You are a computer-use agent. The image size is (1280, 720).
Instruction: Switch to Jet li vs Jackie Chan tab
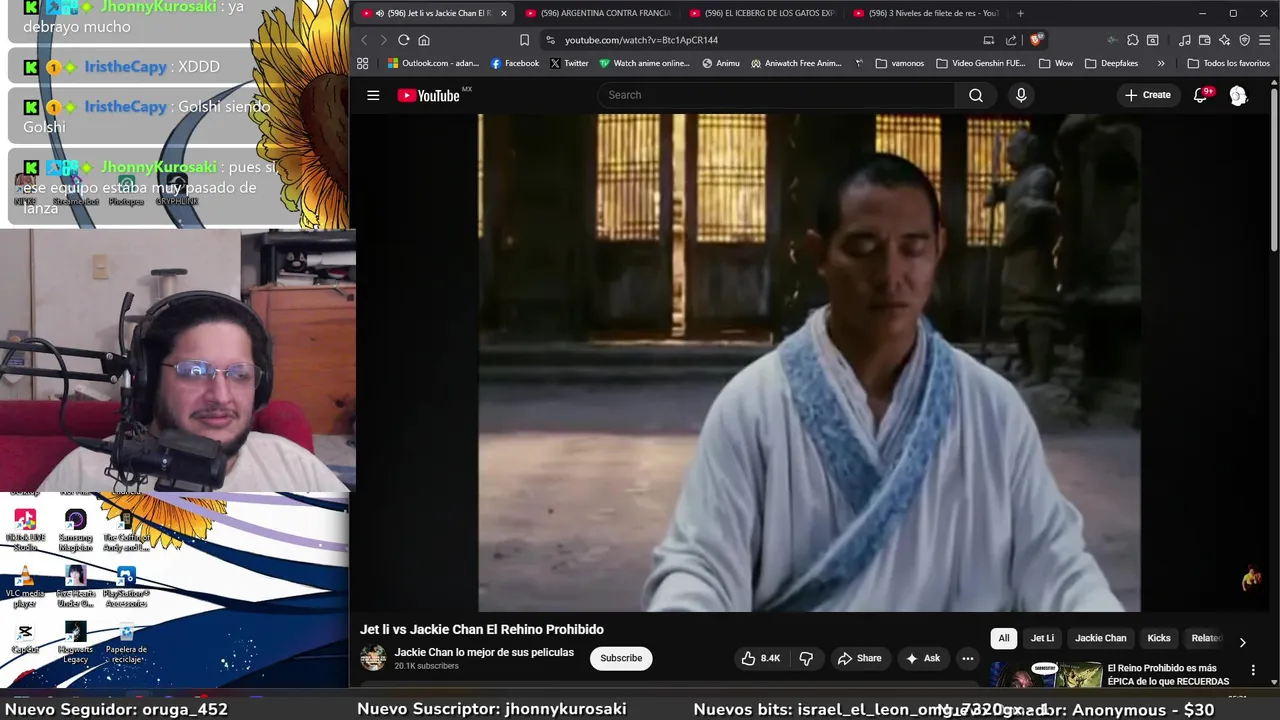pos(435,13)
